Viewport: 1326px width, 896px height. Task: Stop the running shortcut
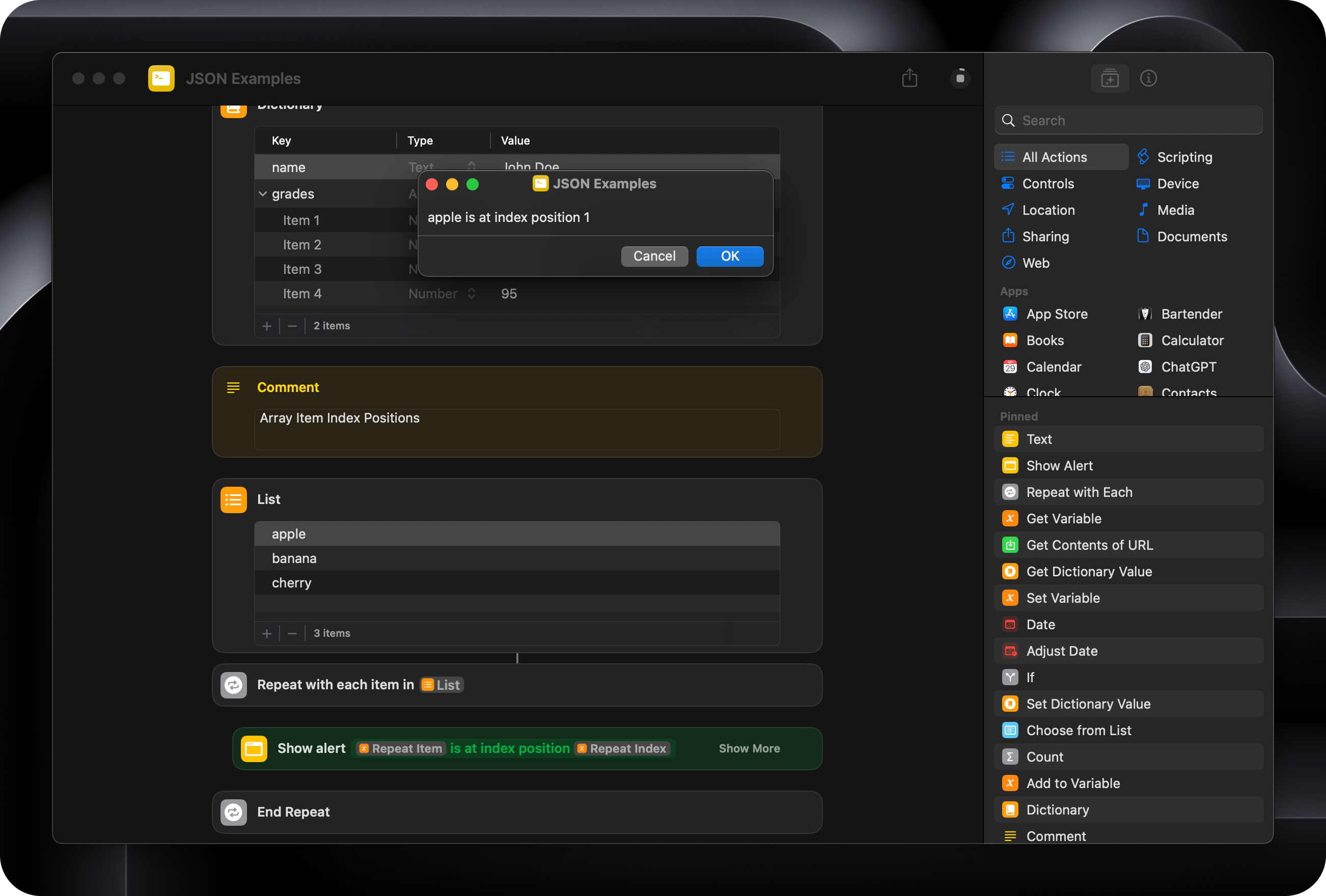pyautogui.click(x=960, y=78)
